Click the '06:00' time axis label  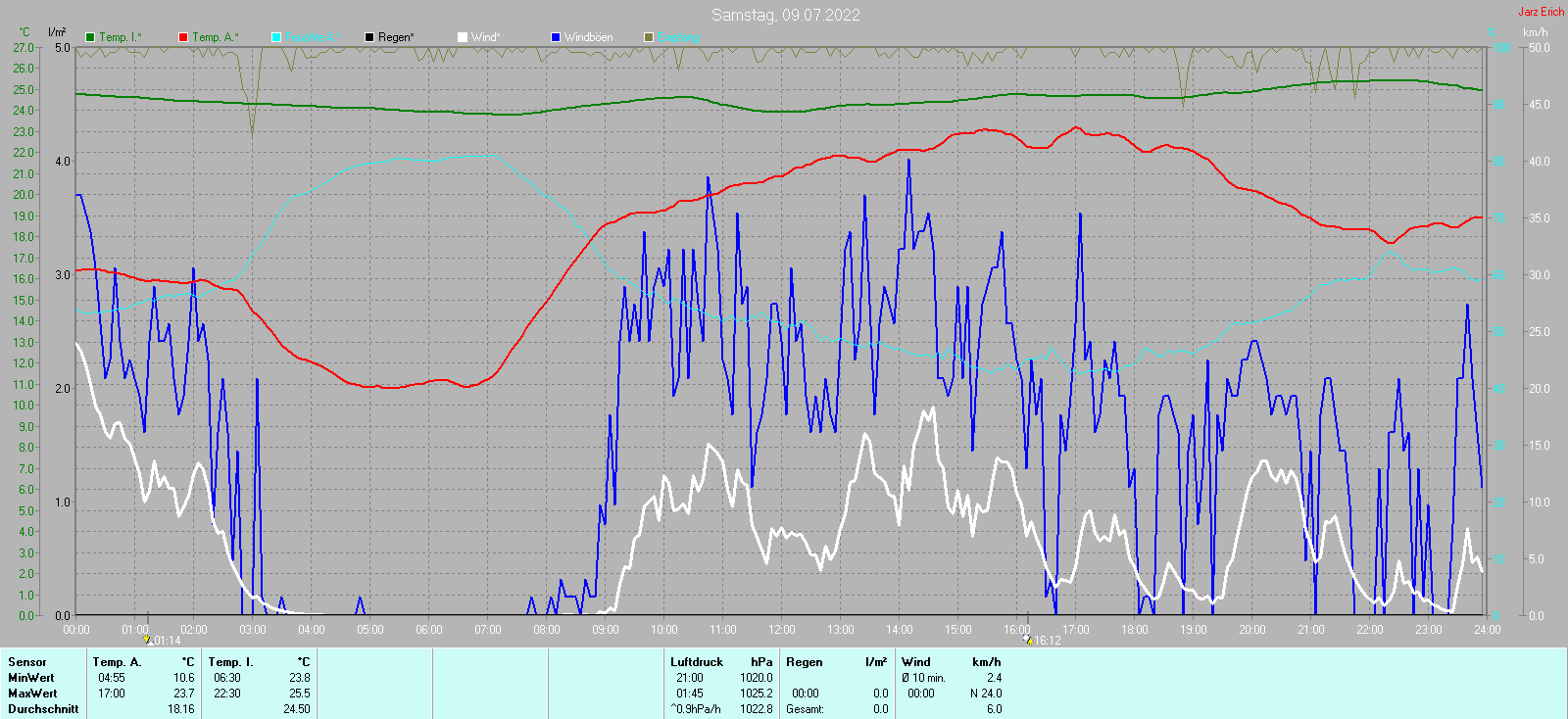[429, 630]
